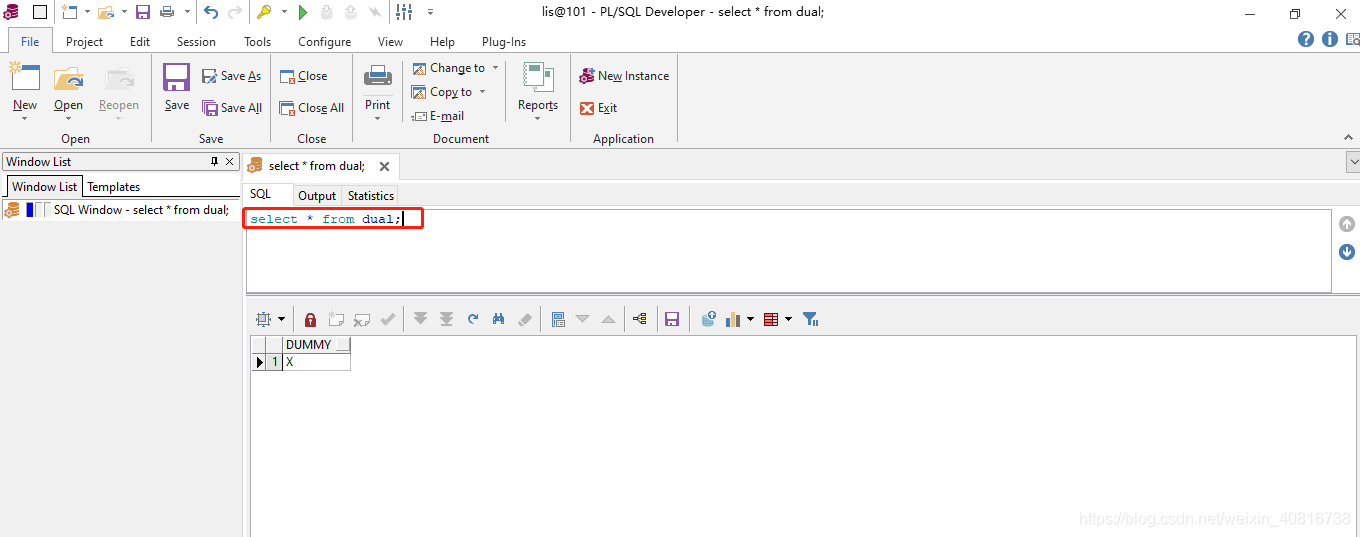Click the Previous record up-triangle icon
This screenshot has width=1360, height=537.
coord(608,319)
